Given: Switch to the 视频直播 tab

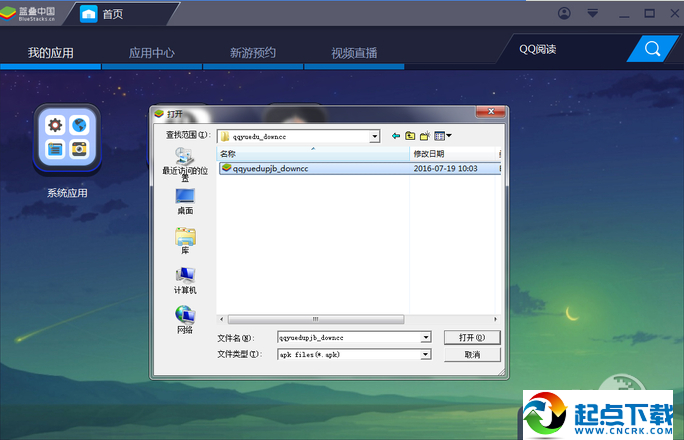Looking at the screenshot, I should click(x=354, y=53).
